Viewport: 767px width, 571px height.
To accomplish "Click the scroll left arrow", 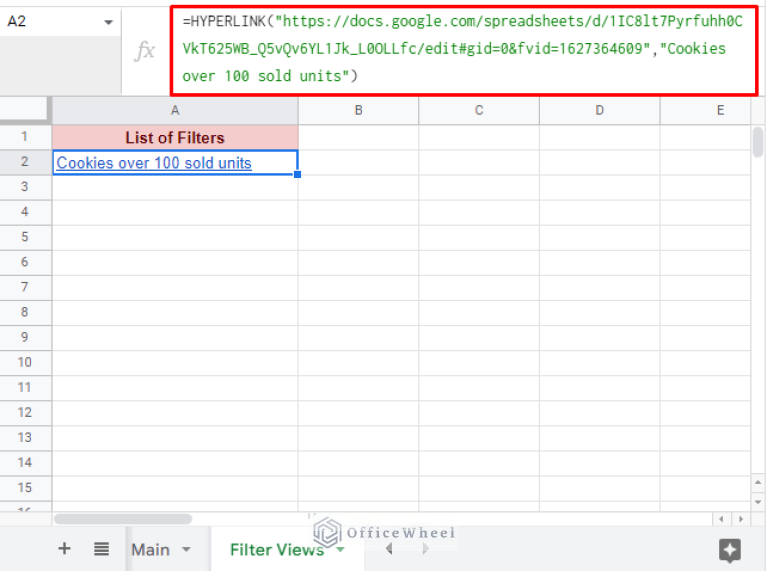I will tap(721, 519).
